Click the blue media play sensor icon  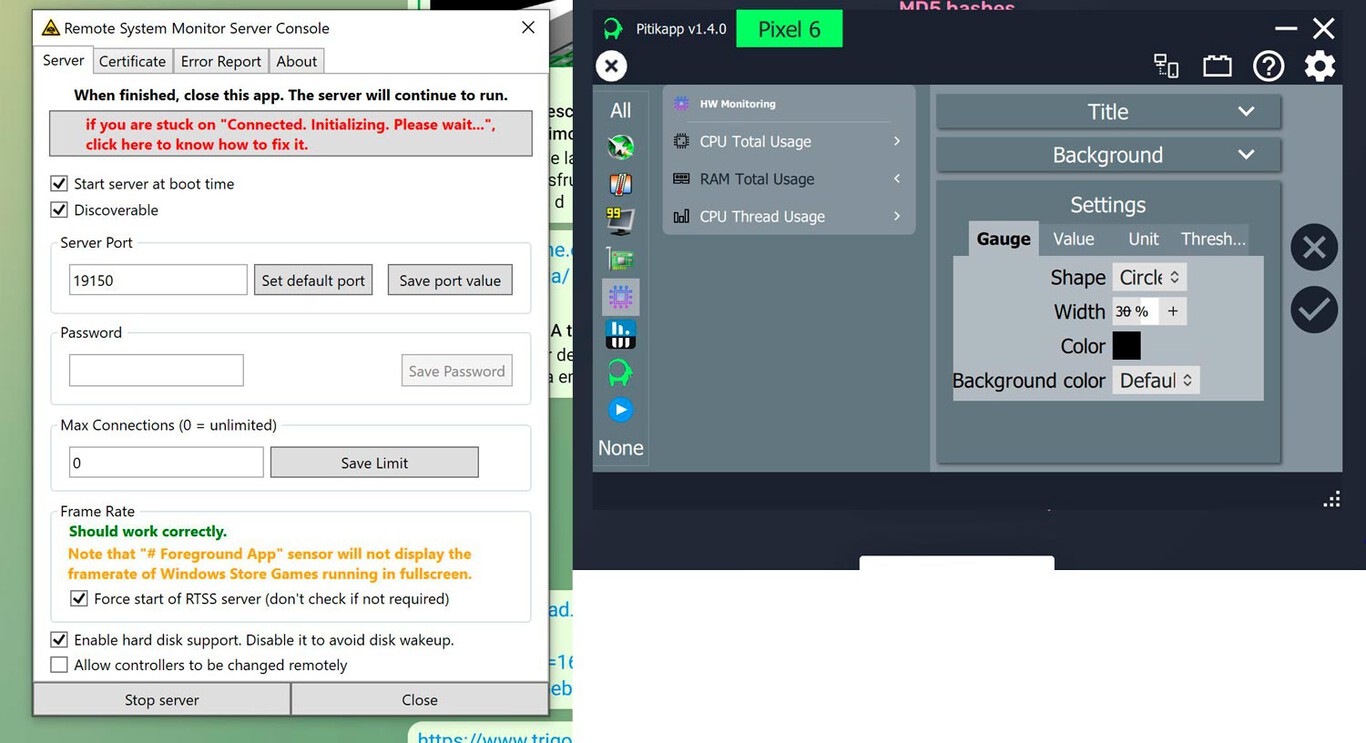click(620, 408)
